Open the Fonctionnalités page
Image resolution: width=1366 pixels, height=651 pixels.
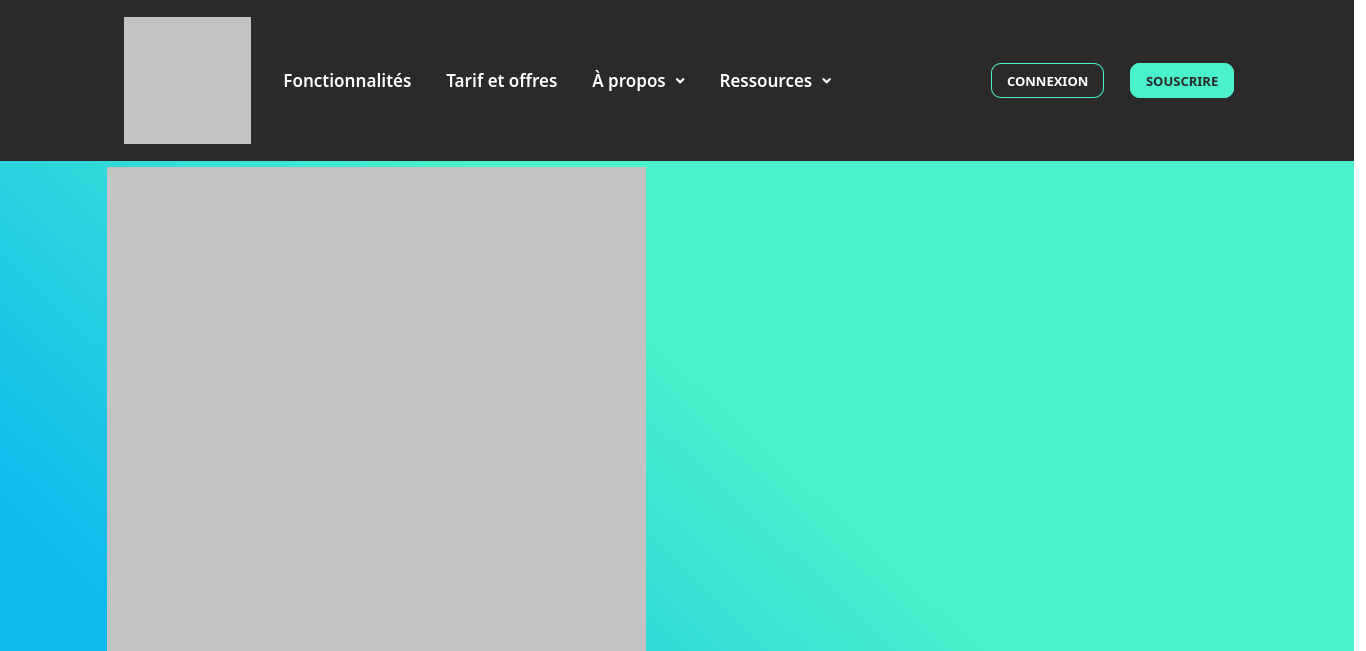347,81
